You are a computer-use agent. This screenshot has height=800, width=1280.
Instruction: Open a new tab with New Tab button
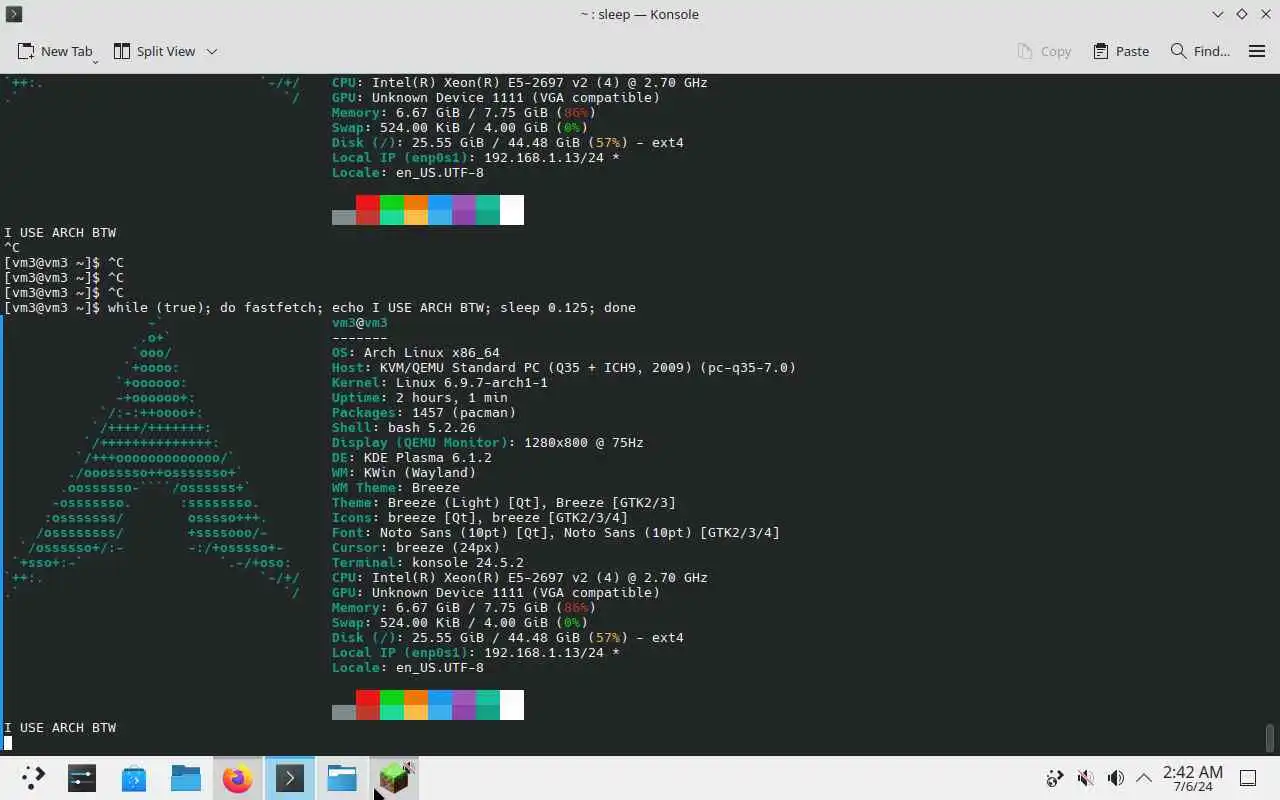point(55,51)
